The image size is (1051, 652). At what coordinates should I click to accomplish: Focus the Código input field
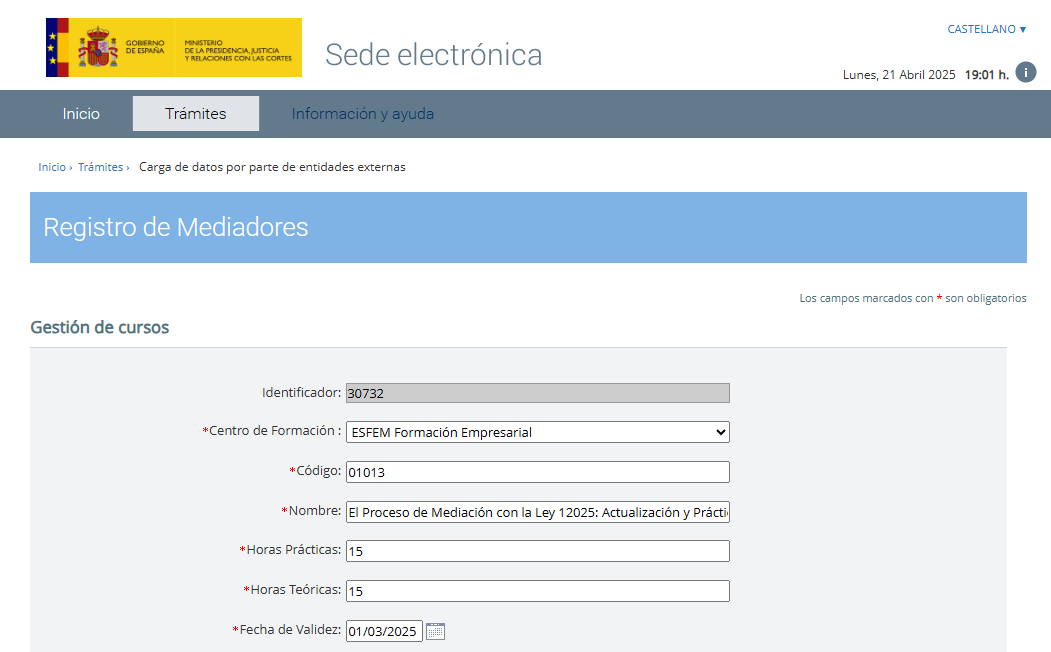(x=537, y=472)
